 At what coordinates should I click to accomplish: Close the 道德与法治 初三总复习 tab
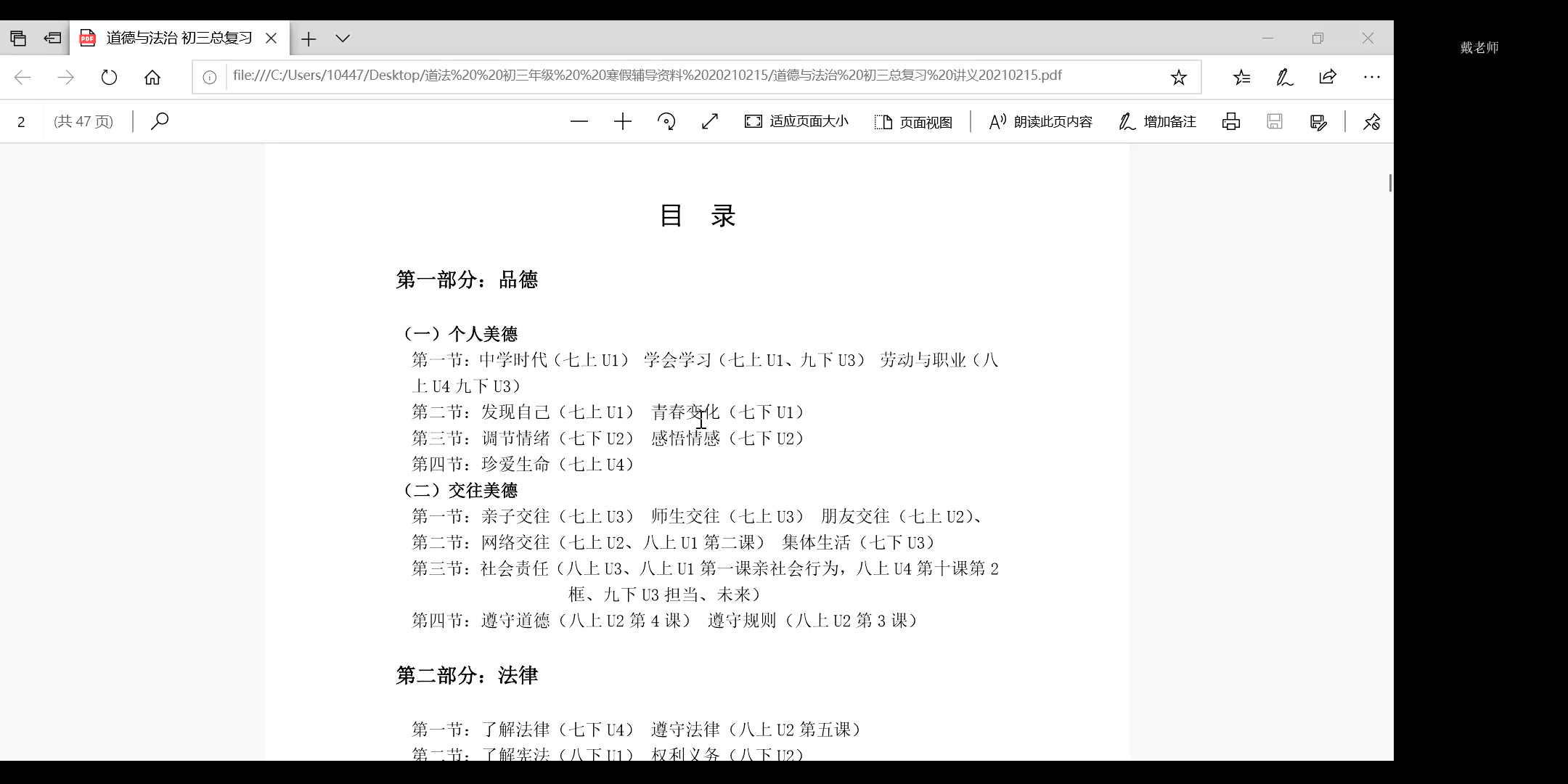pyautogui.click(x=271, y=38)
